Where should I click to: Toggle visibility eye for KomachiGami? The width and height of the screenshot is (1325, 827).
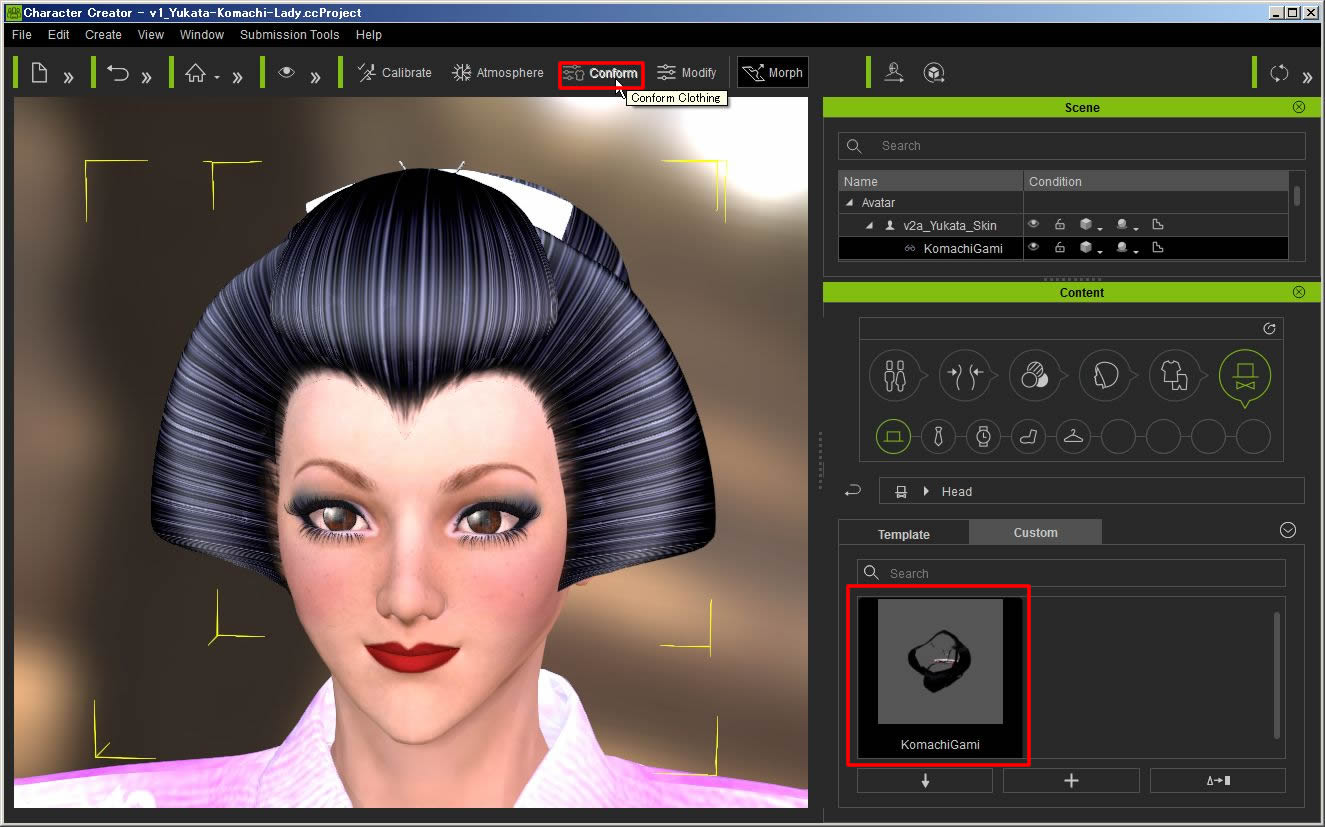click(x=1034, y=248)
